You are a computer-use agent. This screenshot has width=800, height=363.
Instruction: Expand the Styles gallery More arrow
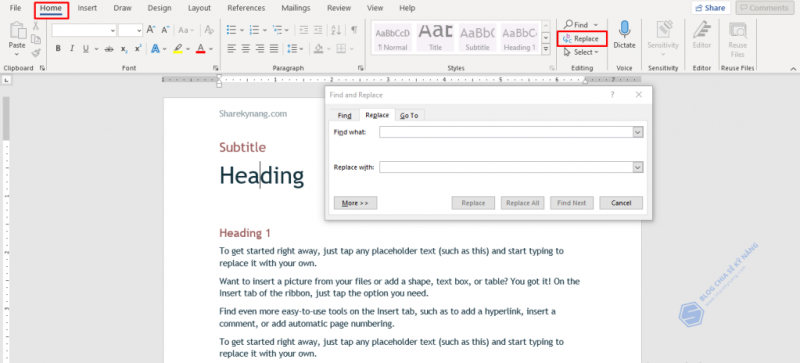point(545,49)
